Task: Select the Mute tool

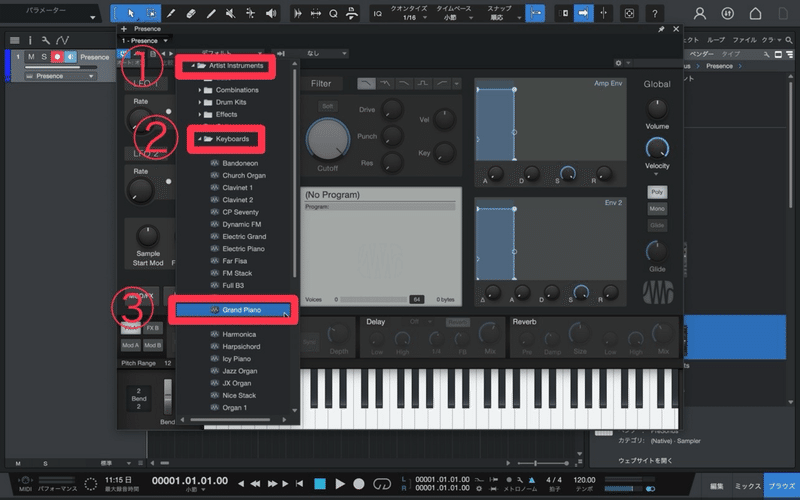Action: (x=231, y=14)
